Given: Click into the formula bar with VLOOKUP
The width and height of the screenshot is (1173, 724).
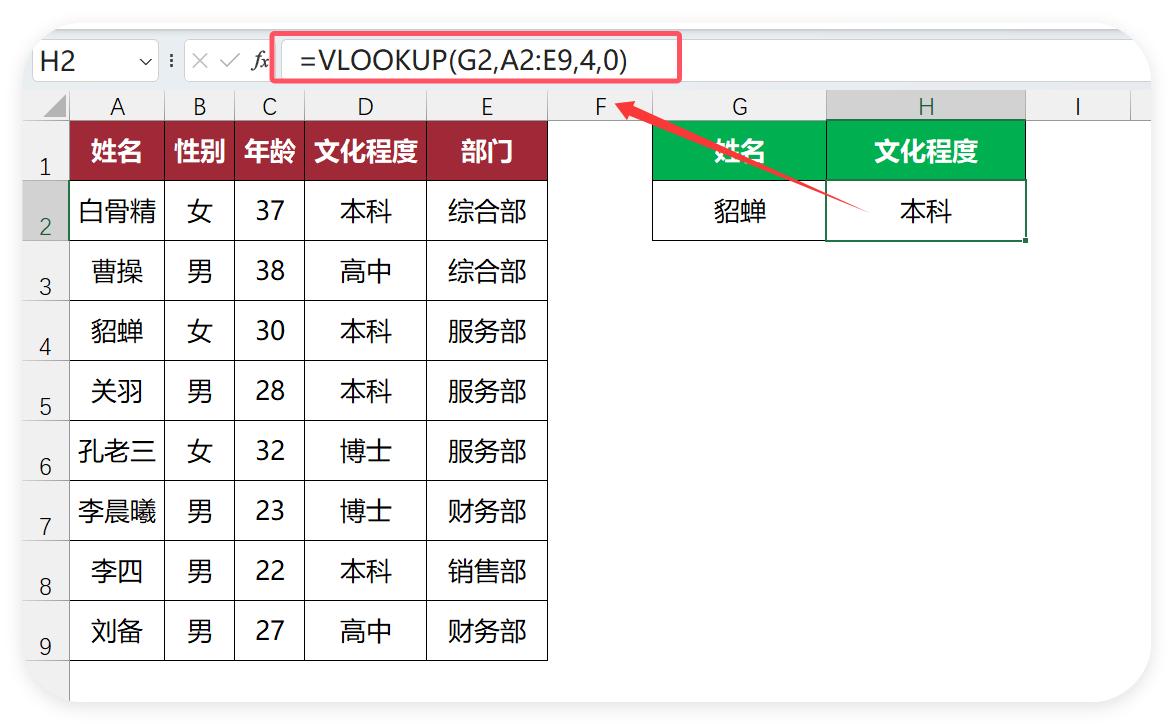Looking at the screenshot, I should (714, 61).
